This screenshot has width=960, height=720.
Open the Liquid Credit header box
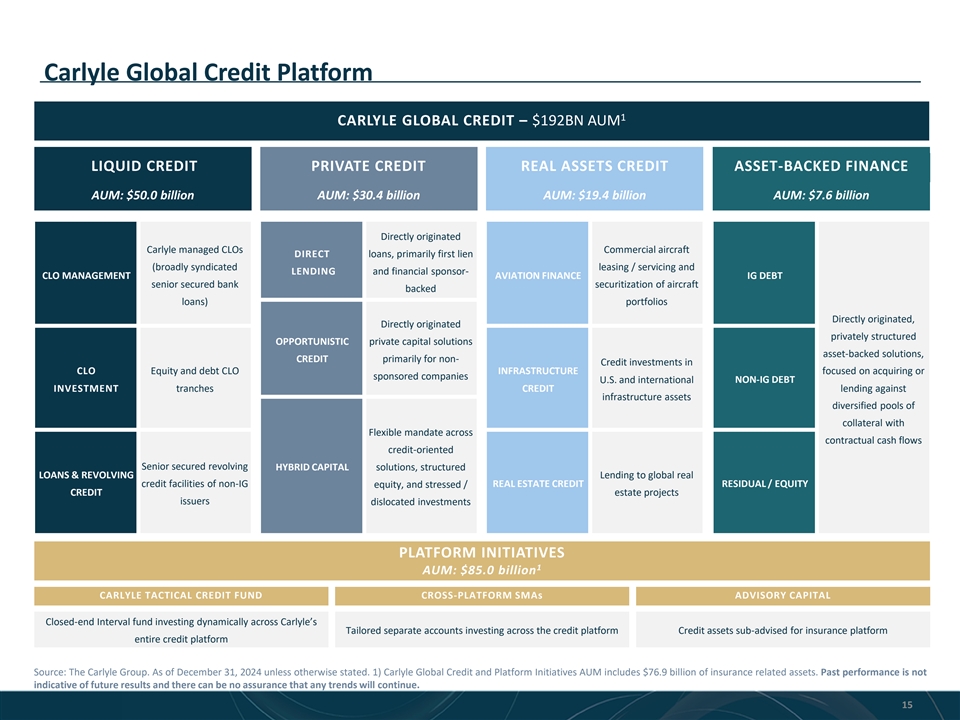[x=142, y=178]
